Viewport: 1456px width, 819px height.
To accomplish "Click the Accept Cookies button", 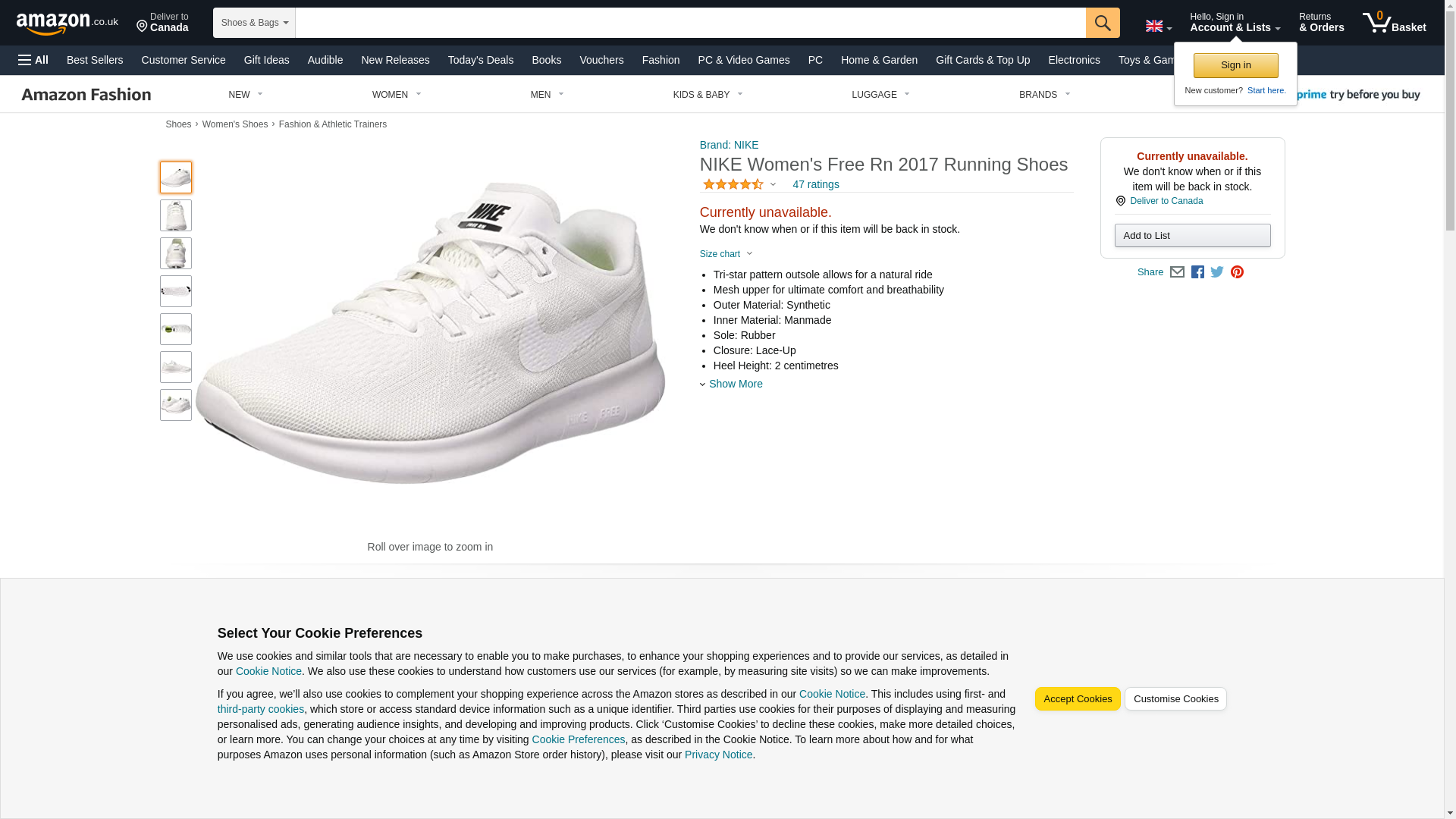I will 1077,699.
